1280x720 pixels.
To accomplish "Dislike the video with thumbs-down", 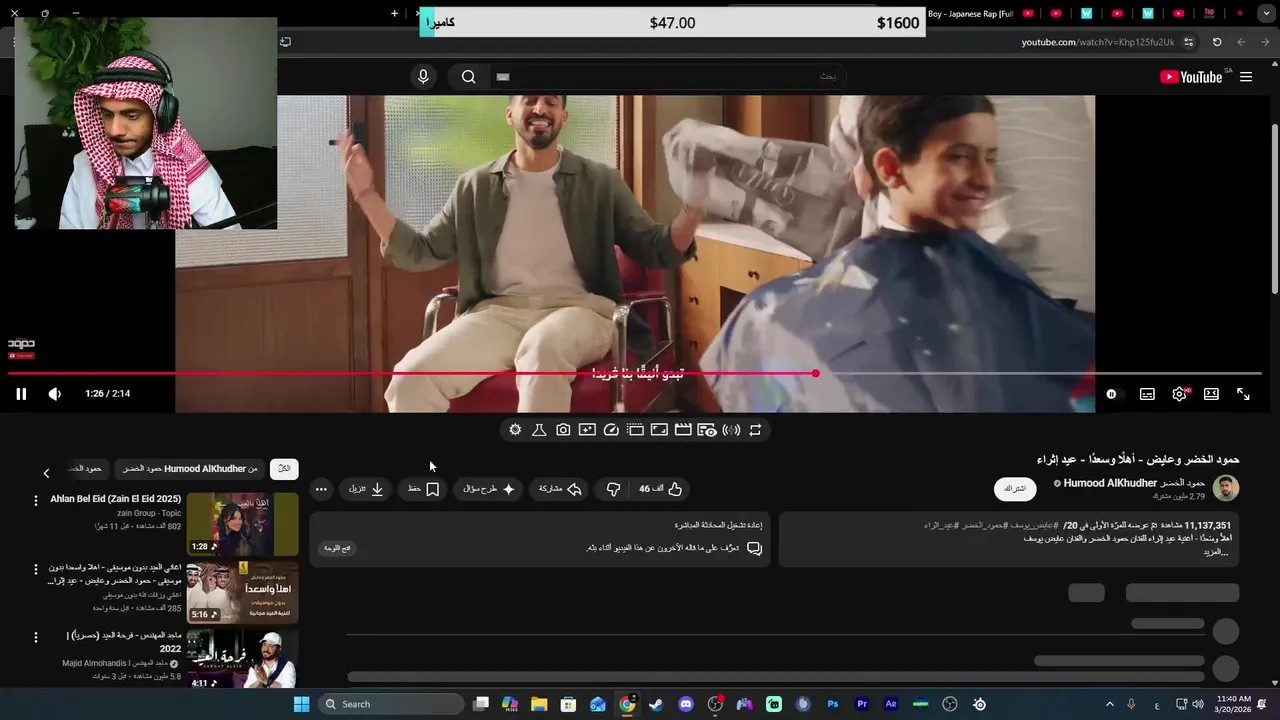I will pos(613,489).
